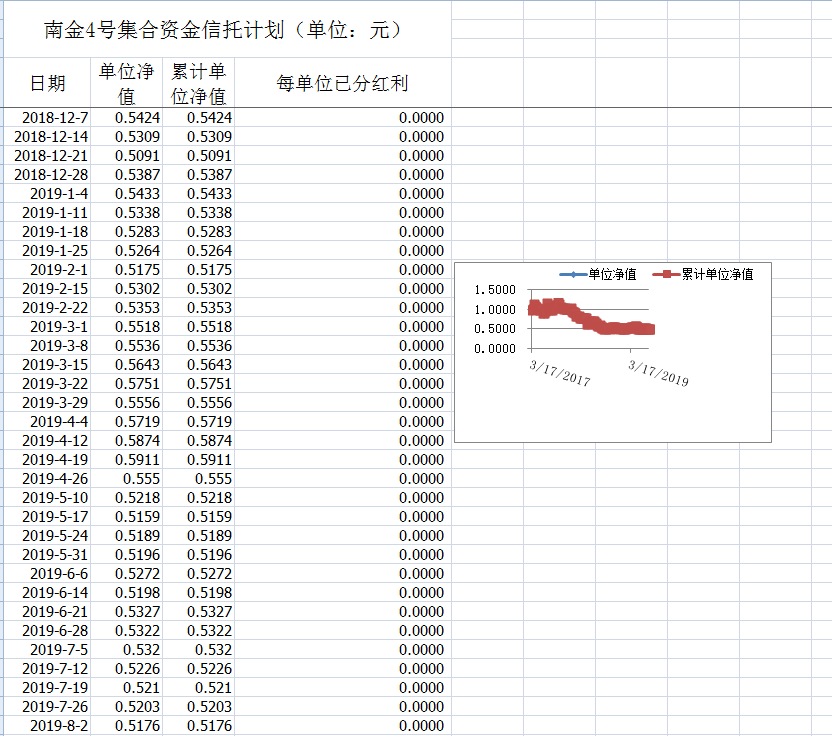Viewport: 832px width, 736px height.
Task: Click date cell 2019-4-26
Action: (x=47, y=479)
